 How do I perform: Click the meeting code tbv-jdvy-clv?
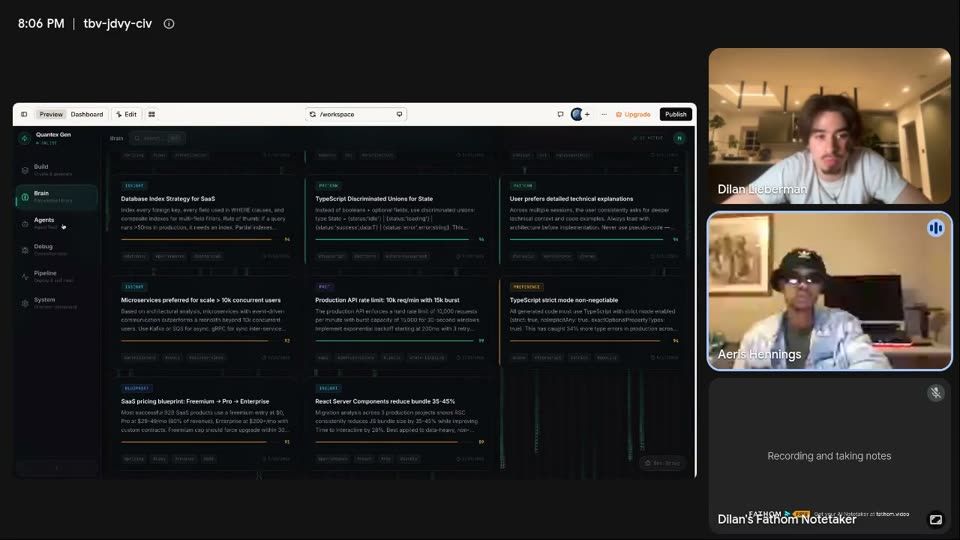click(118, 24)
